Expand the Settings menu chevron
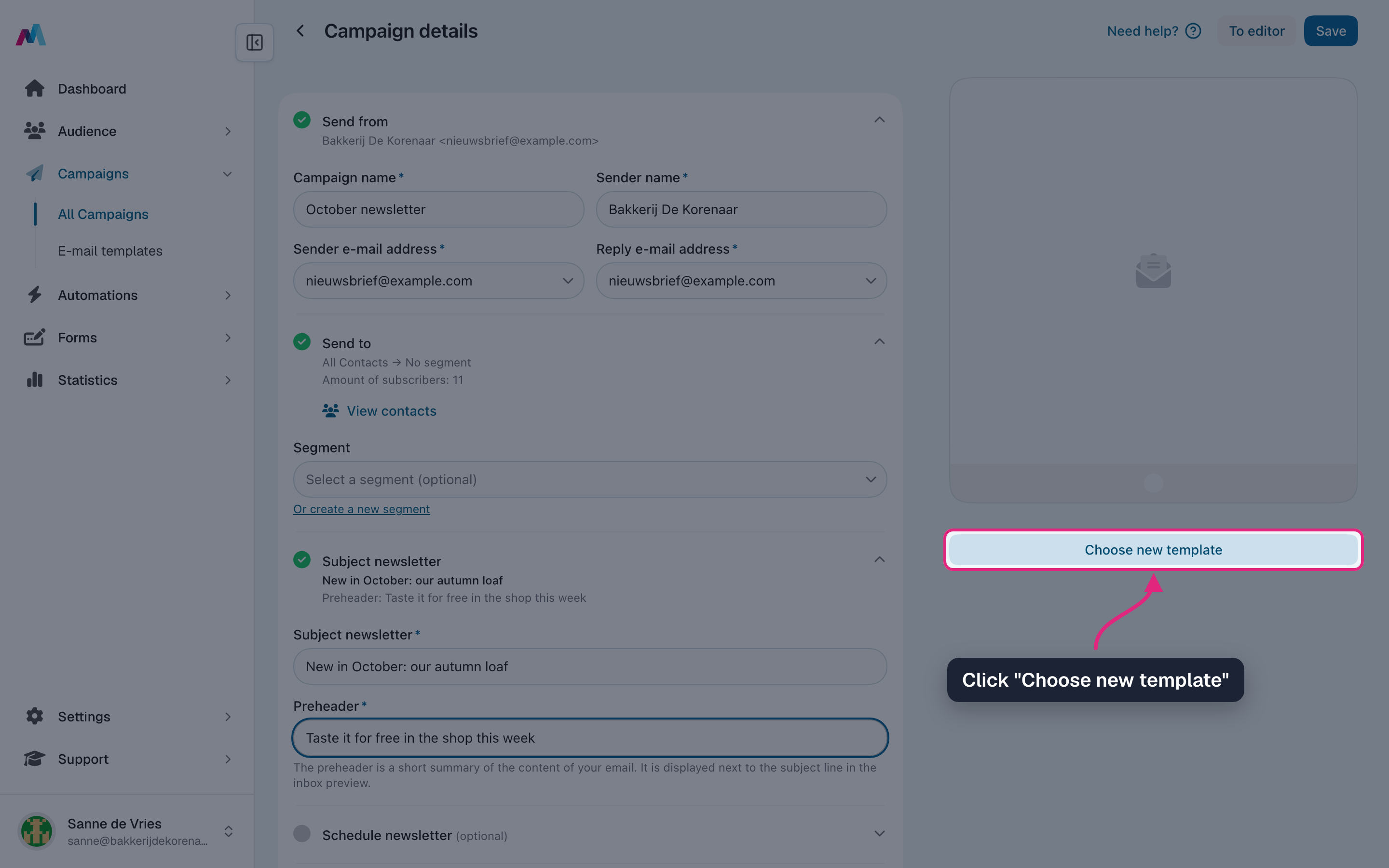This screenshot has width=1389, height=868. [x=228, y=717]
